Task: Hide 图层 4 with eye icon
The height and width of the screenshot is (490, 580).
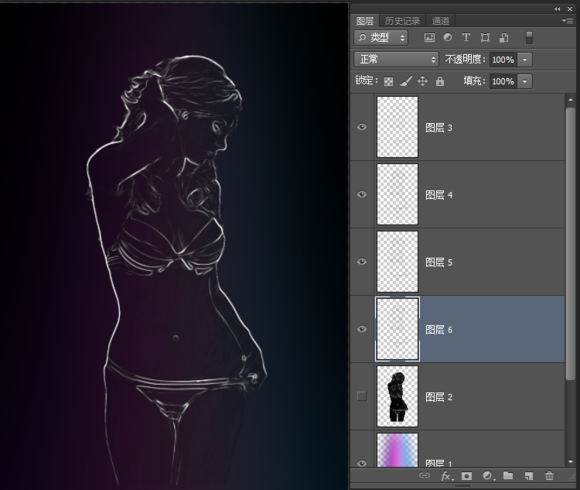Action: pyautogui.click(x=362, y=195)
